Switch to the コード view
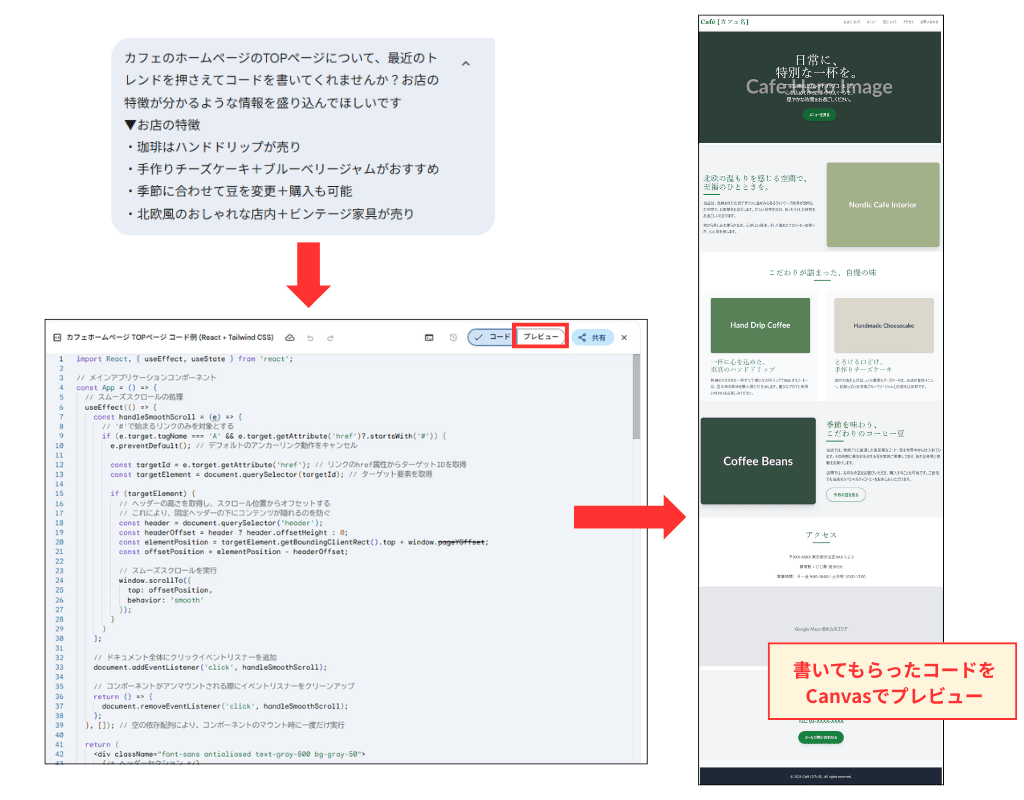Viewport: 1024px width, 800px height. click(x=496, y=337)
